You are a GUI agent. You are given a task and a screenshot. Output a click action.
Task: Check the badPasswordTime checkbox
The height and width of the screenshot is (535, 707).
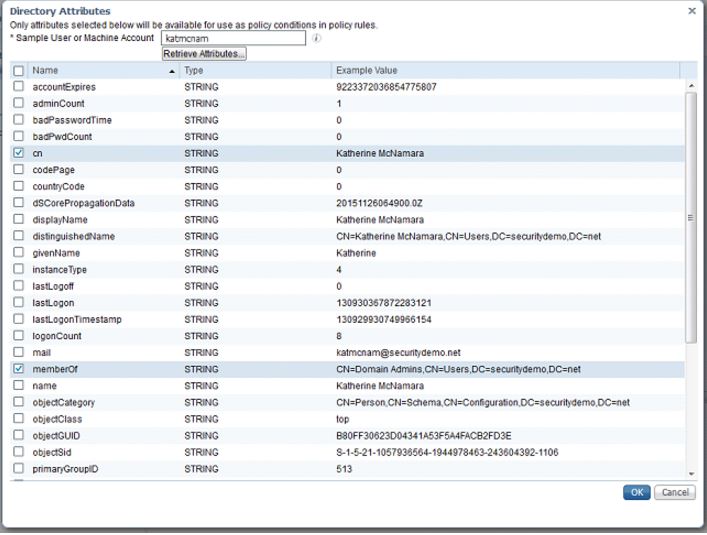point(18,120)
